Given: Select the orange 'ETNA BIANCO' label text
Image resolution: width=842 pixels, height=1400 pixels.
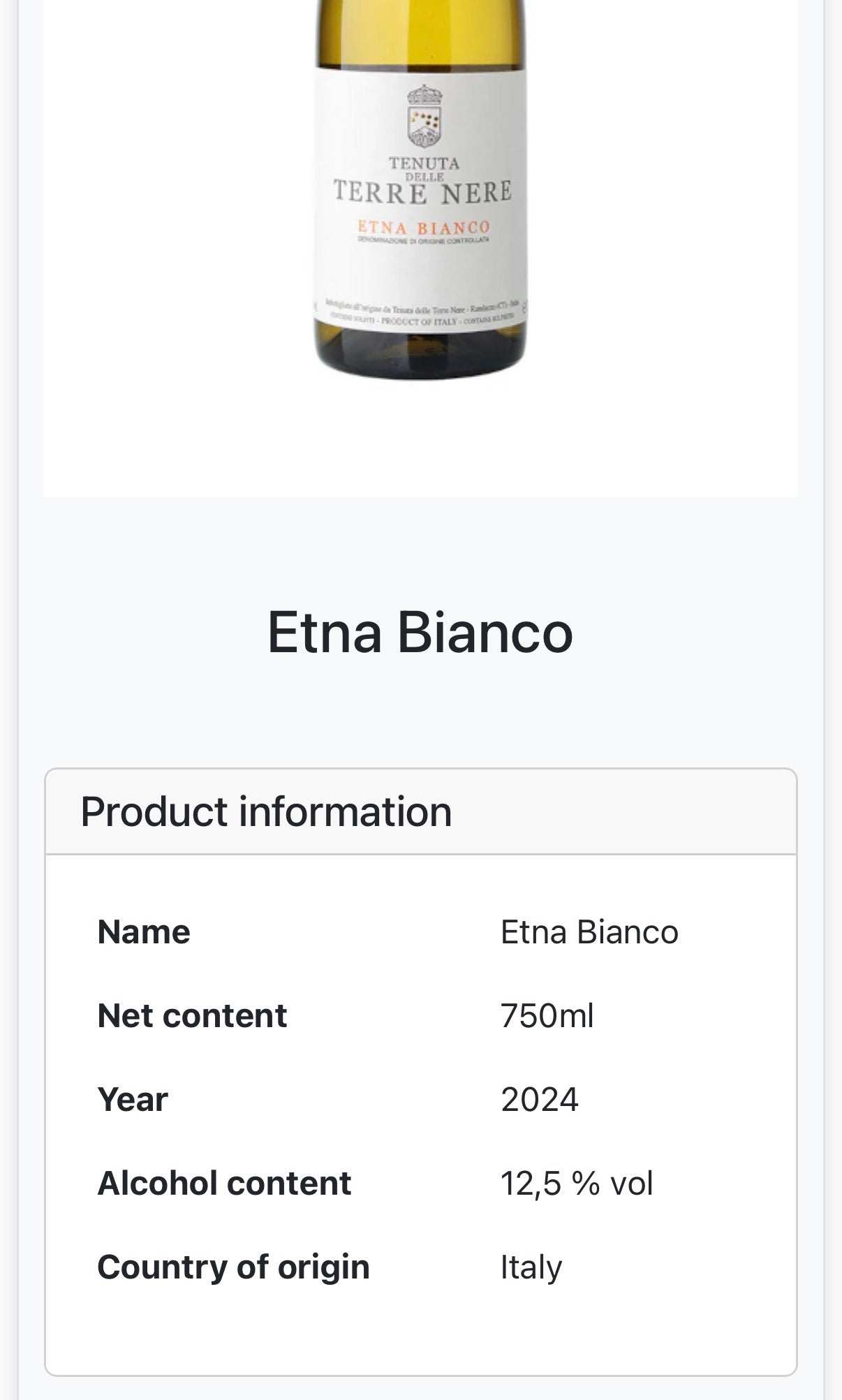Looking at the screenshot, I should tap(423, 228).
